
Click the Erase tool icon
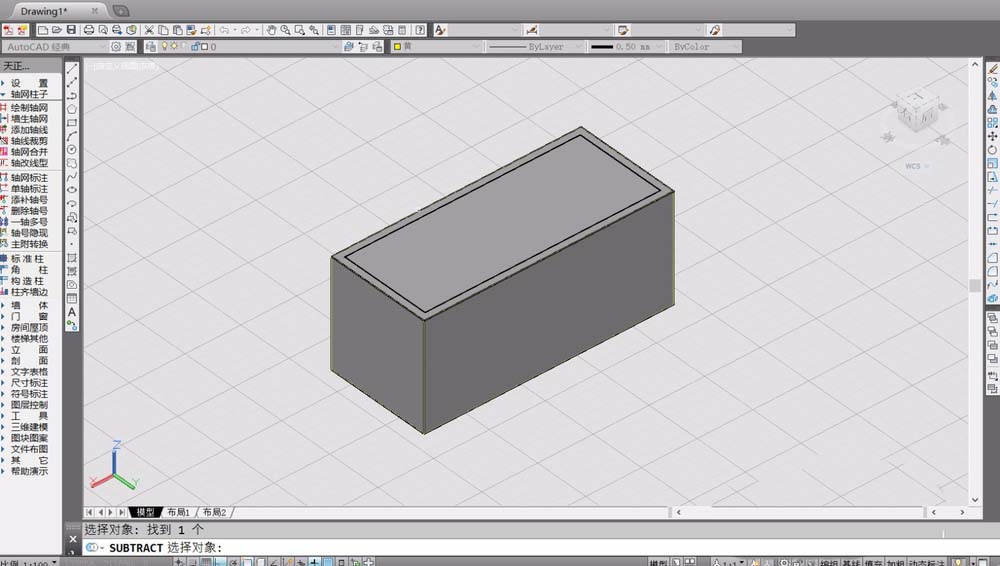pos(992,68)
